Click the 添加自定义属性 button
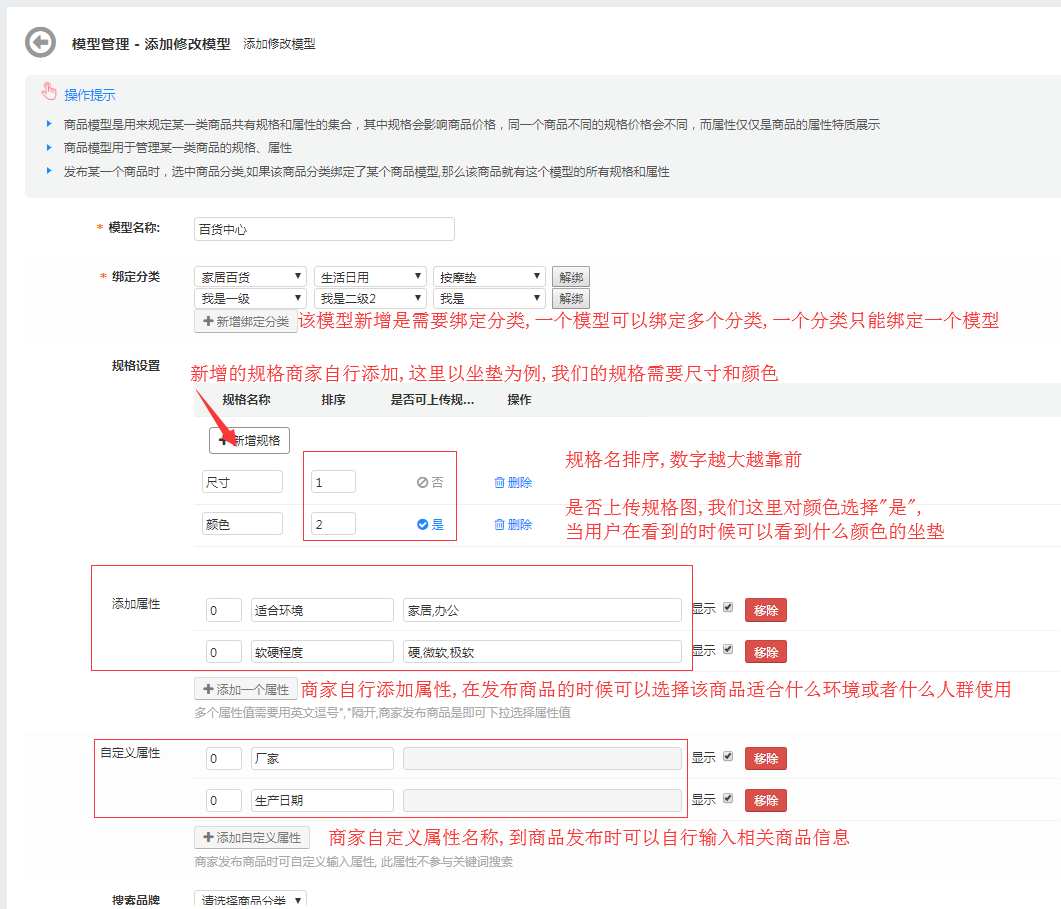Screen dimensions: 1061x909 tap(252, 837)
